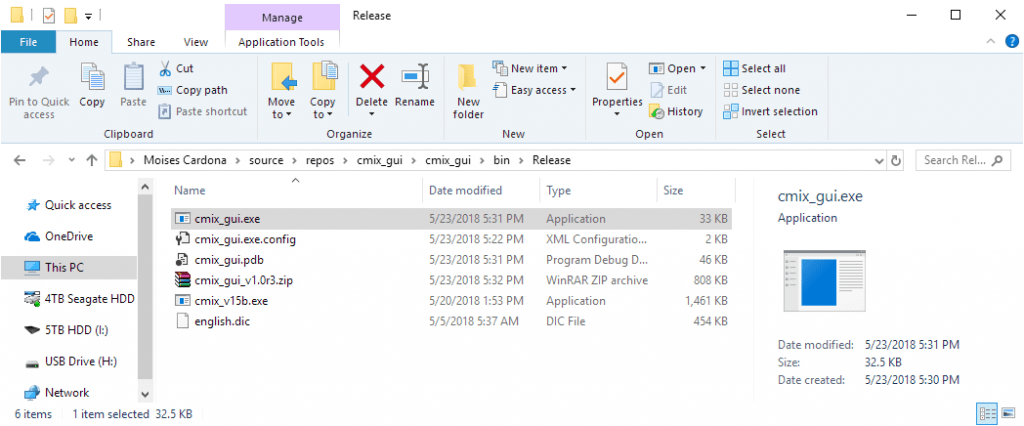Viewport: 1024px width, 426px height.
Task: Switch to the View ribbon tab
Action: point(195,42)
